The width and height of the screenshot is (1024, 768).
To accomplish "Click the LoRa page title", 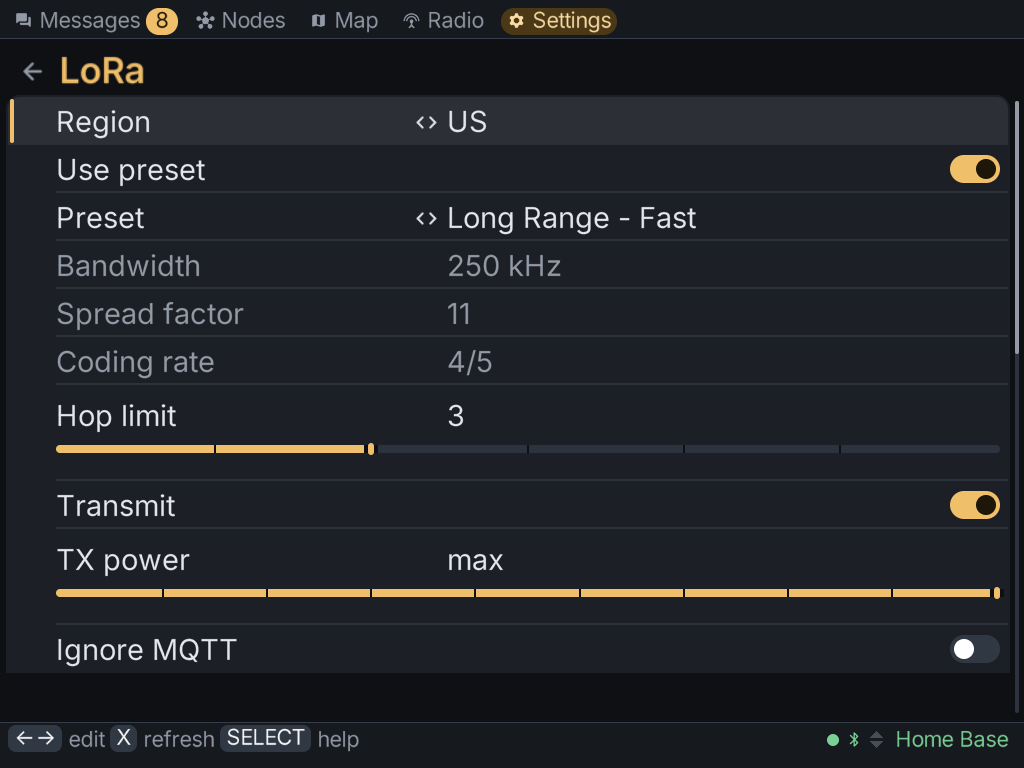I will (102, 71).
